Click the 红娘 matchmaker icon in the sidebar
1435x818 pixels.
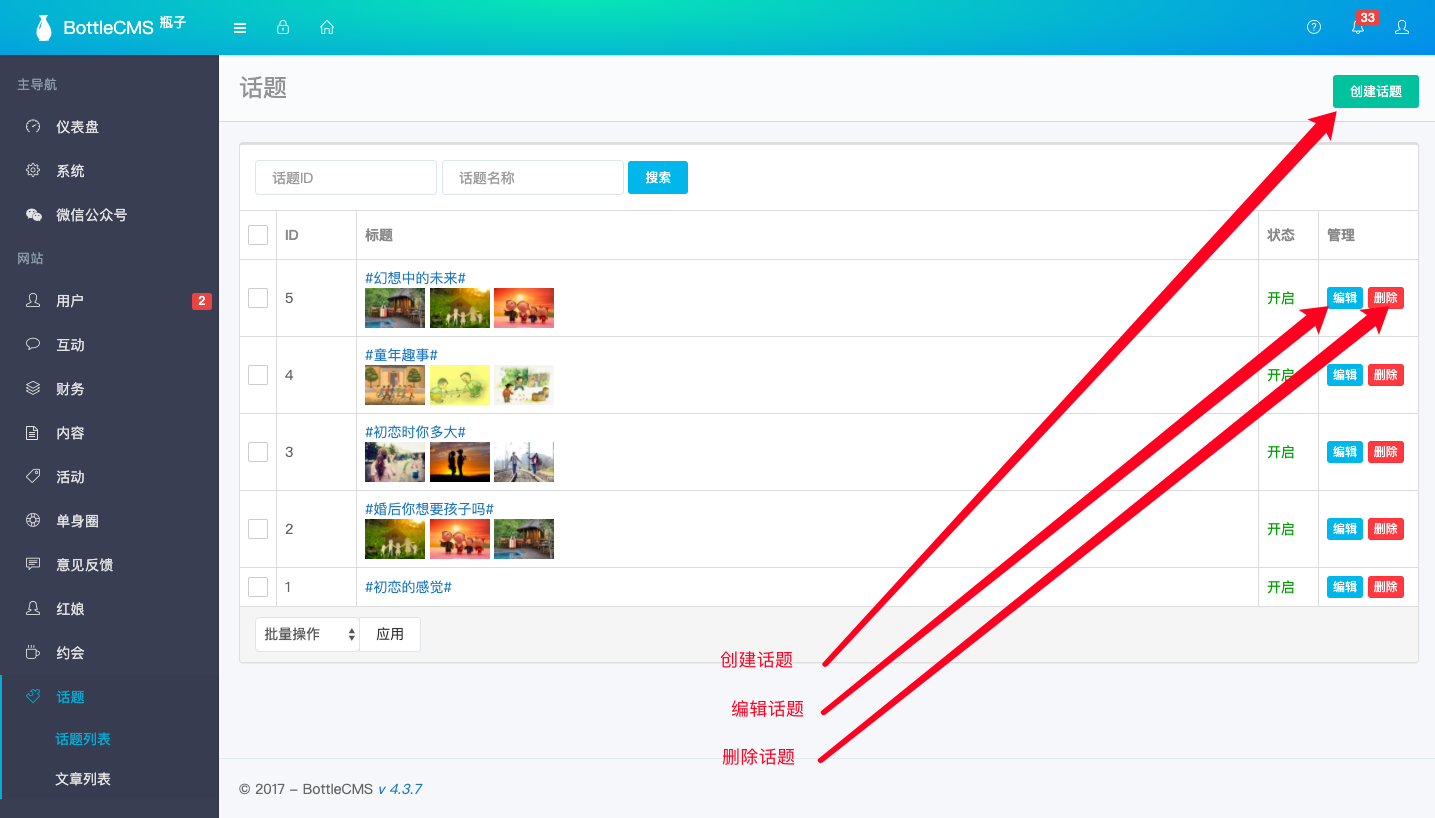point(33,609)
